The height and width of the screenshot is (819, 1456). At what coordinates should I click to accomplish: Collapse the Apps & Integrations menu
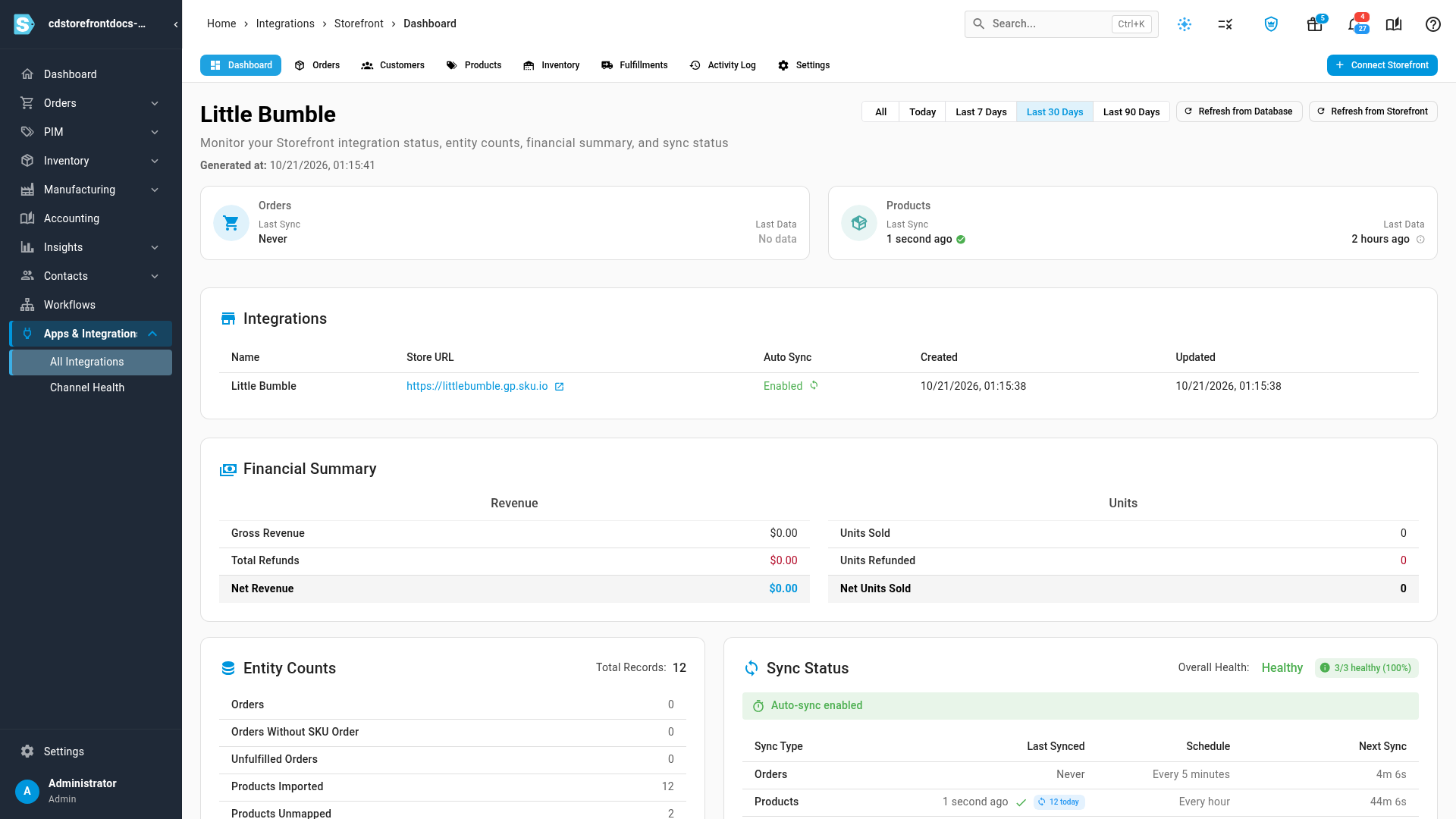[x=91, y=334]
